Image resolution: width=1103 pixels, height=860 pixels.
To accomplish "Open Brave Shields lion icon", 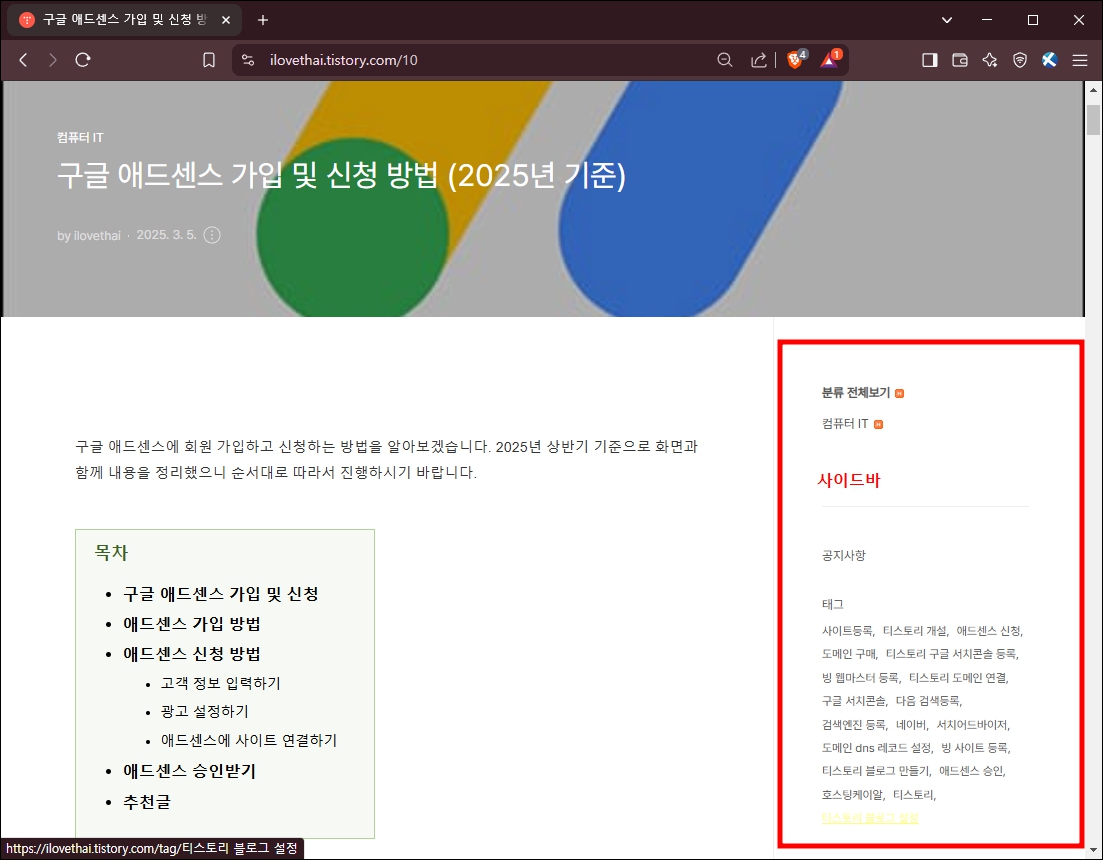I will click(x=796, y=59).
